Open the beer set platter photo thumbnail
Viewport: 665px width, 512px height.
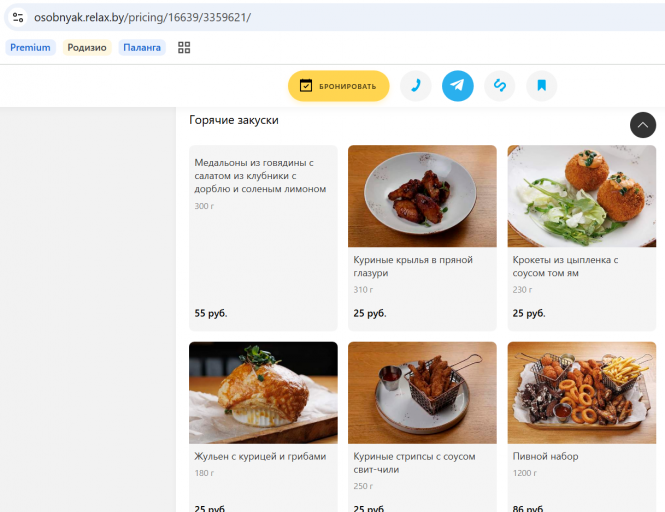[582, 393]
